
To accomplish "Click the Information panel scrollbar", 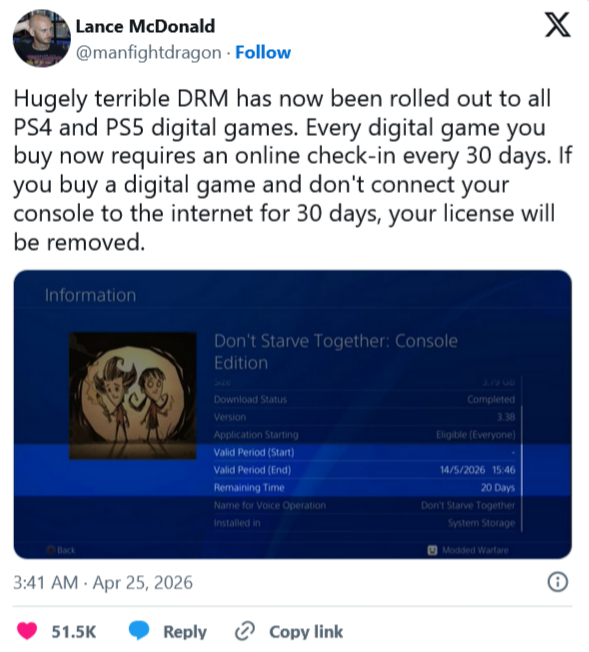I will (x=521, y=453).
